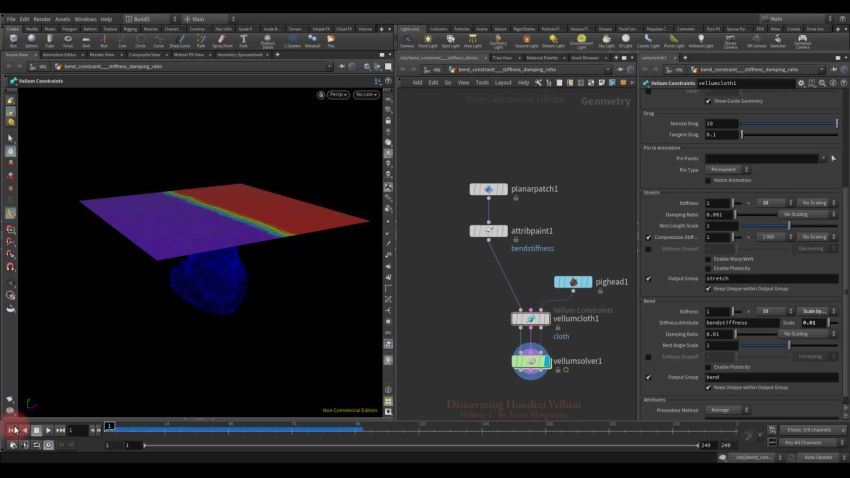The height and width of the screenshot is (478, 850).
Task: Click the parameter pane gear icon
Action: coord(801,83)
